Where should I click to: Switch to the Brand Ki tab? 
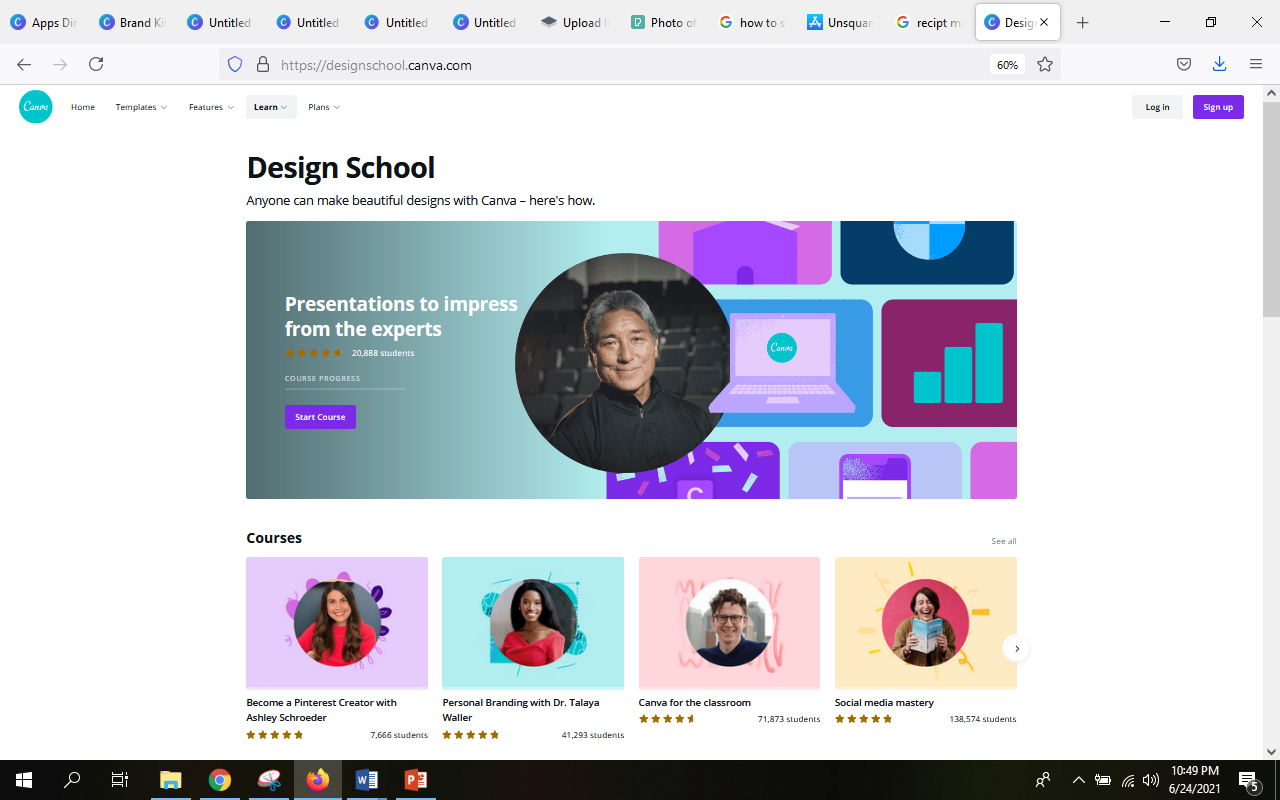click(x=132, y=22)
